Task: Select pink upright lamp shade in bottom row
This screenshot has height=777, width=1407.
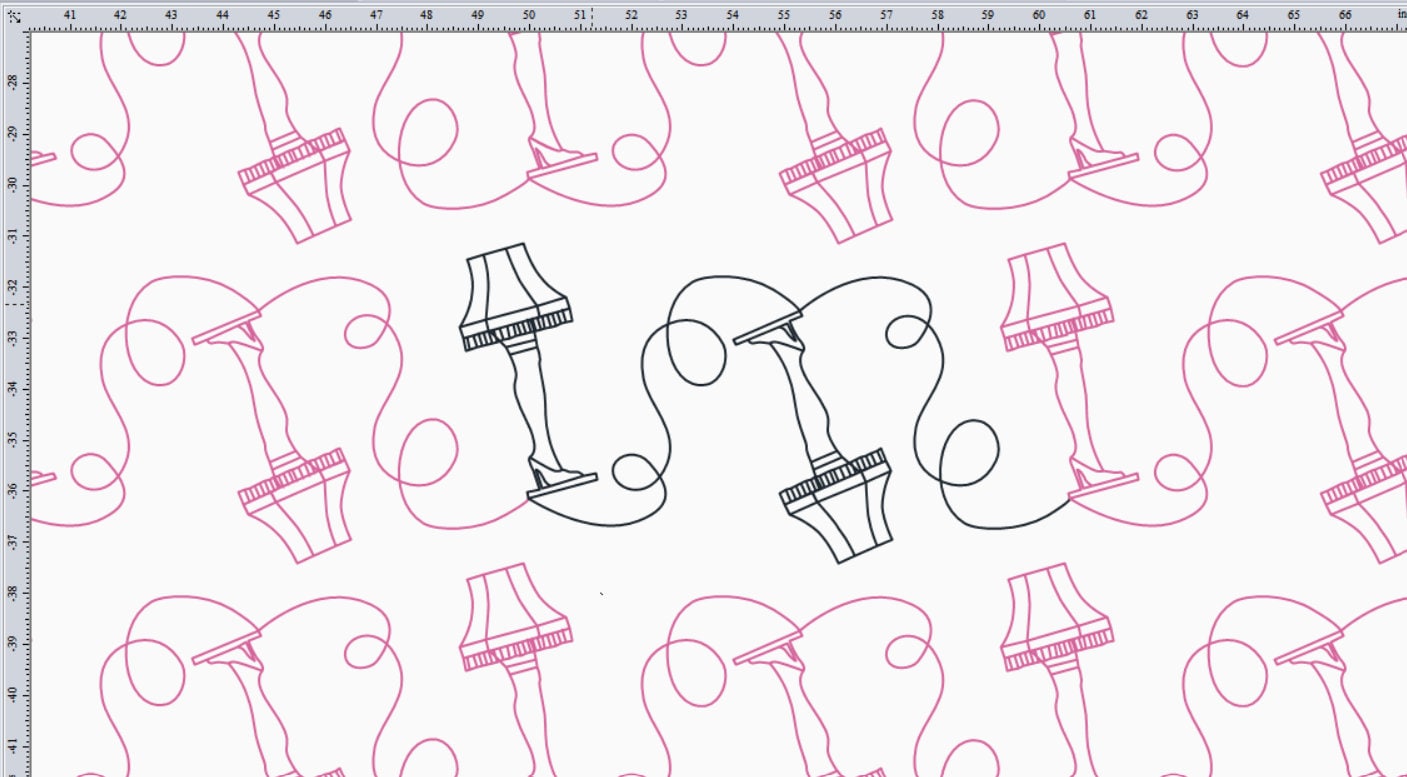Action: (x=514, y=616)
